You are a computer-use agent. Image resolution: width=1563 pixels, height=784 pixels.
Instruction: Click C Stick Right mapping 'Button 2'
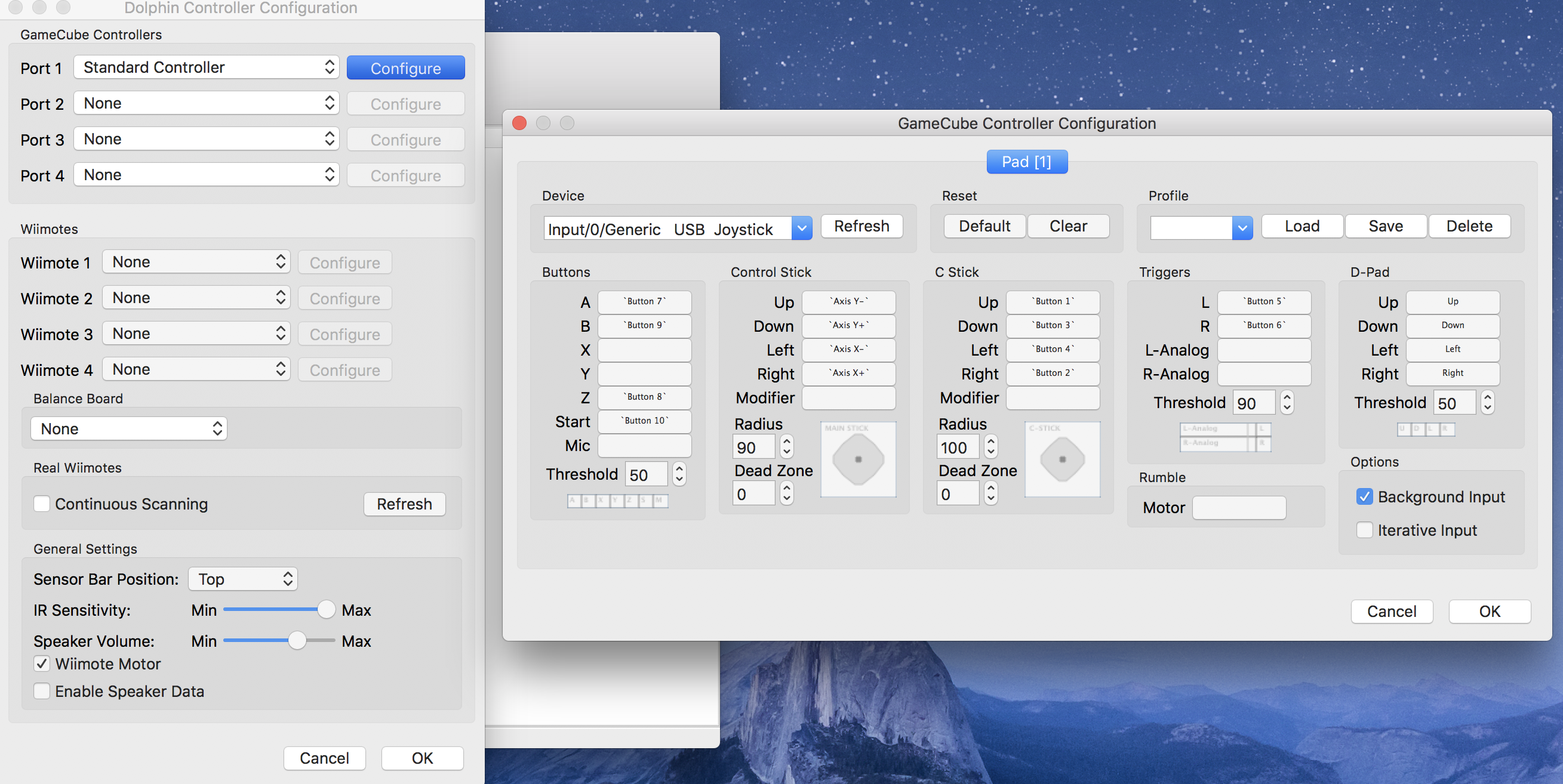(1053, 374)
